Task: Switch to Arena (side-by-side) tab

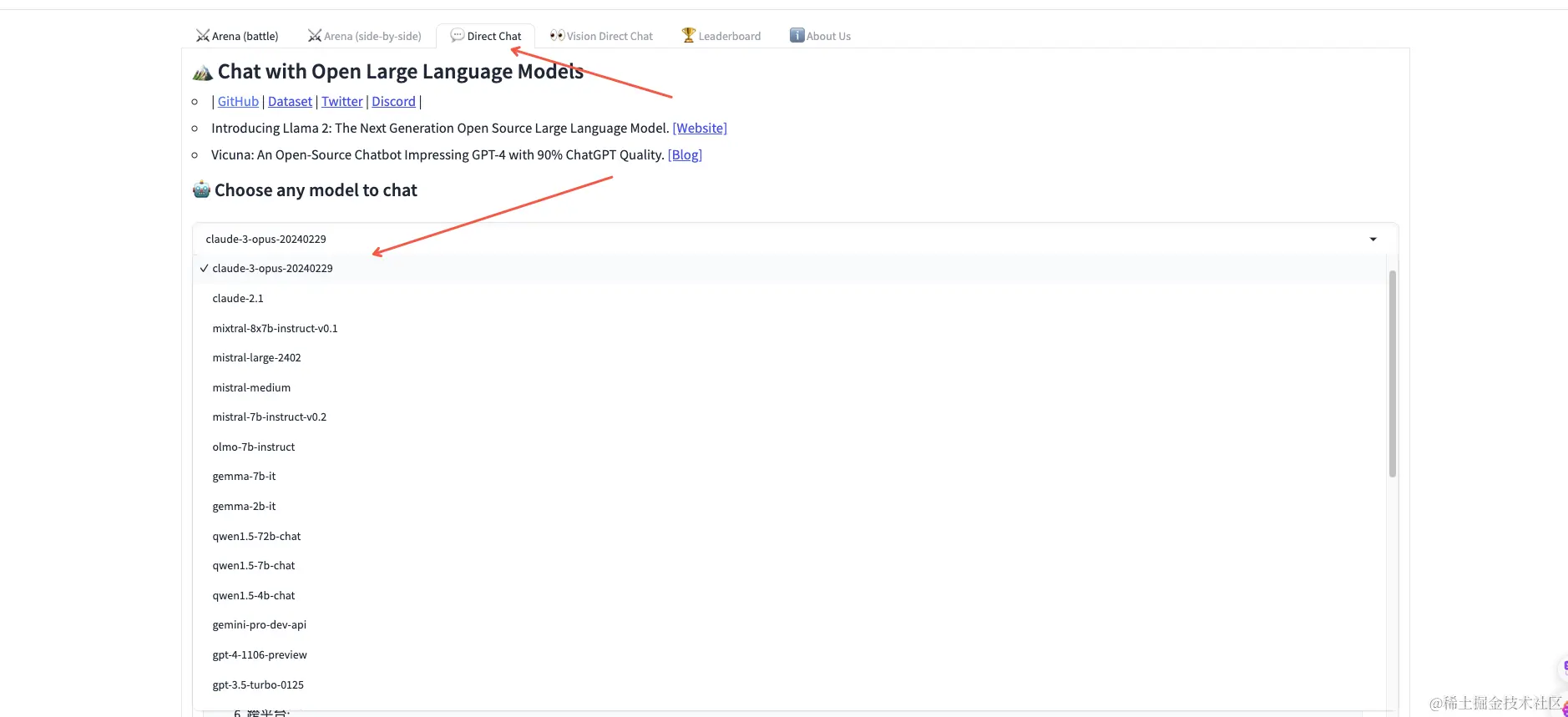Action: tap(364, 36)
